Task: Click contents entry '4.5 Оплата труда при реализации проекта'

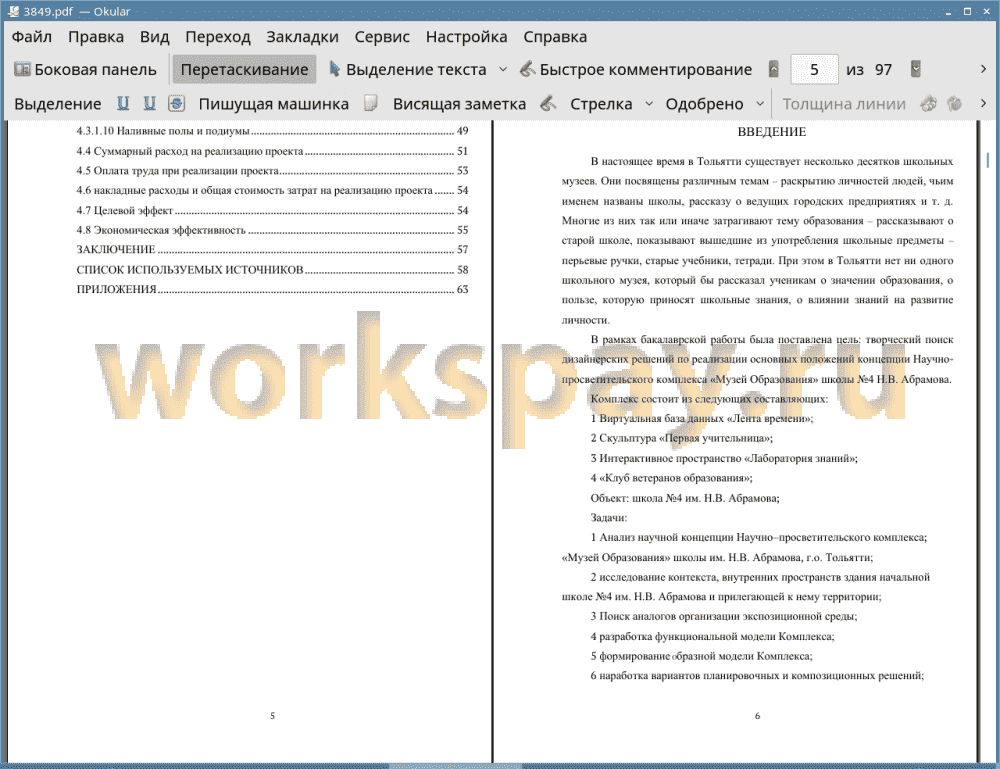Action: pos(272,171)
